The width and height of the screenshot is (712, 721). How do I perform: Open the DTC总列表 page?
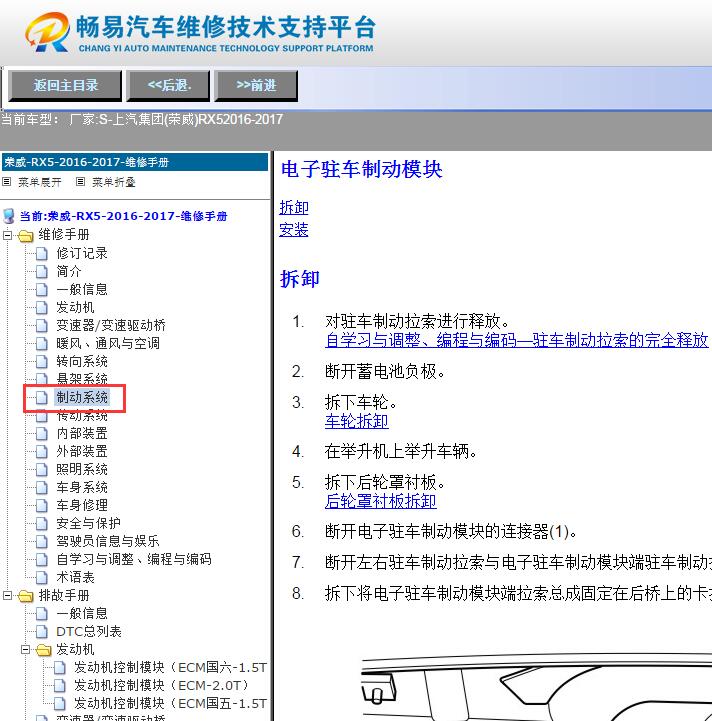[x=89, y=631]
